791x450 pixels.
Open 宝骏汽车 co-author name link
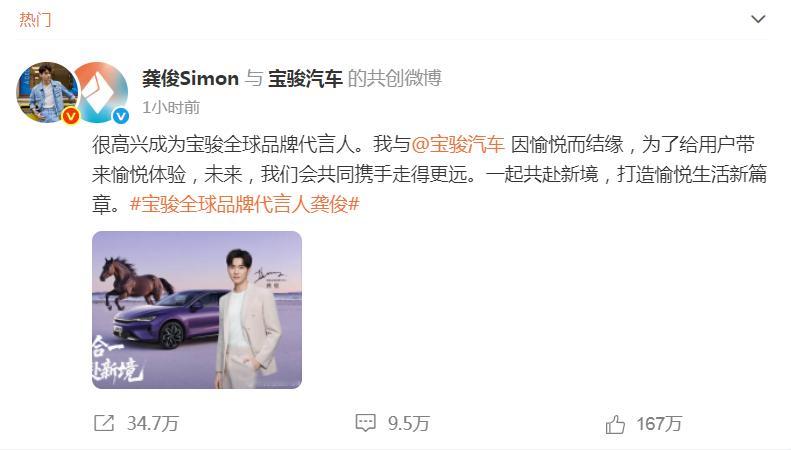tap(305, 79)
